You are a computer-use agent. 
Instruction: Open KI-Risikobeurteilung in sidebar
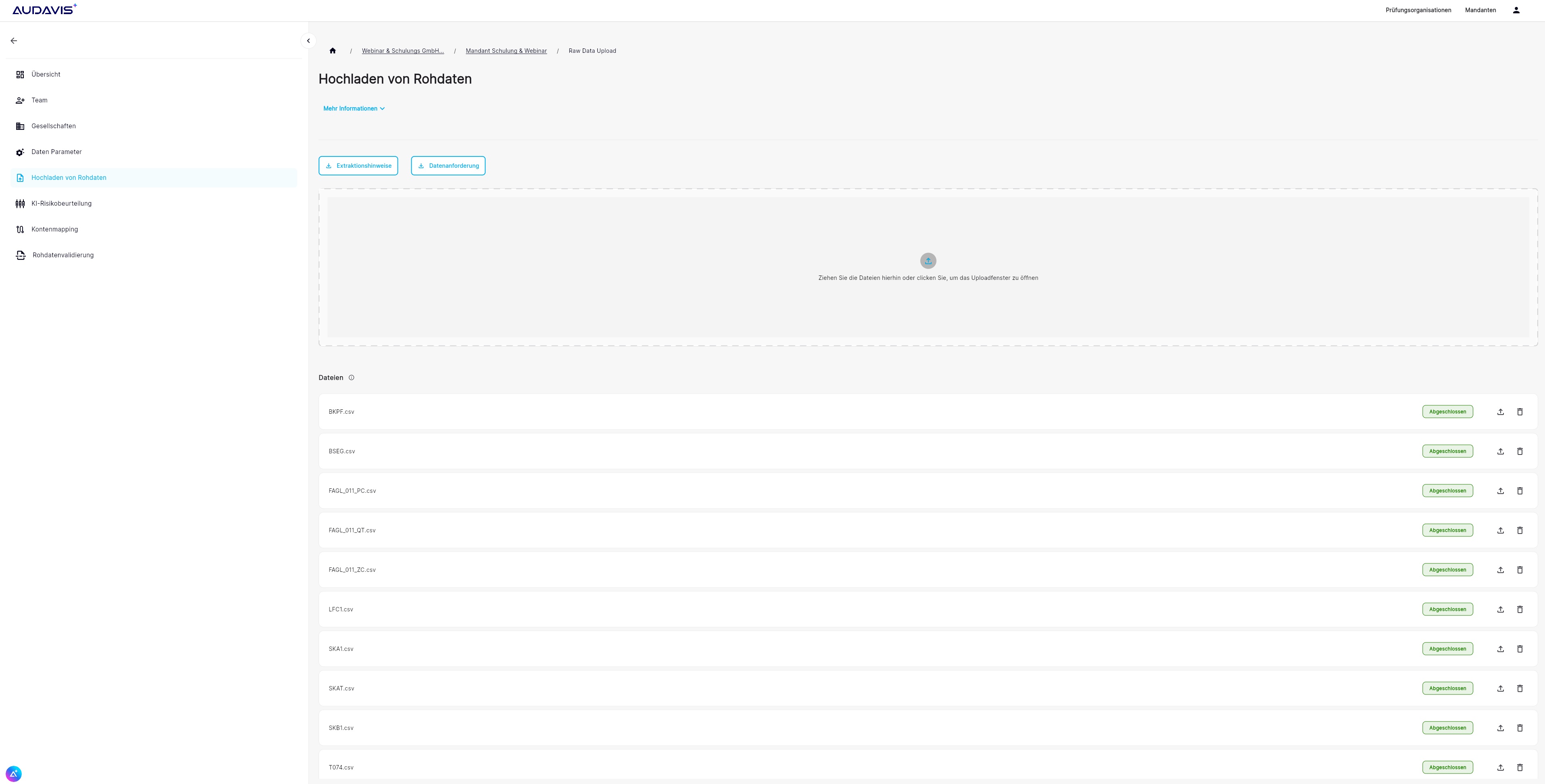pos(61,203)
